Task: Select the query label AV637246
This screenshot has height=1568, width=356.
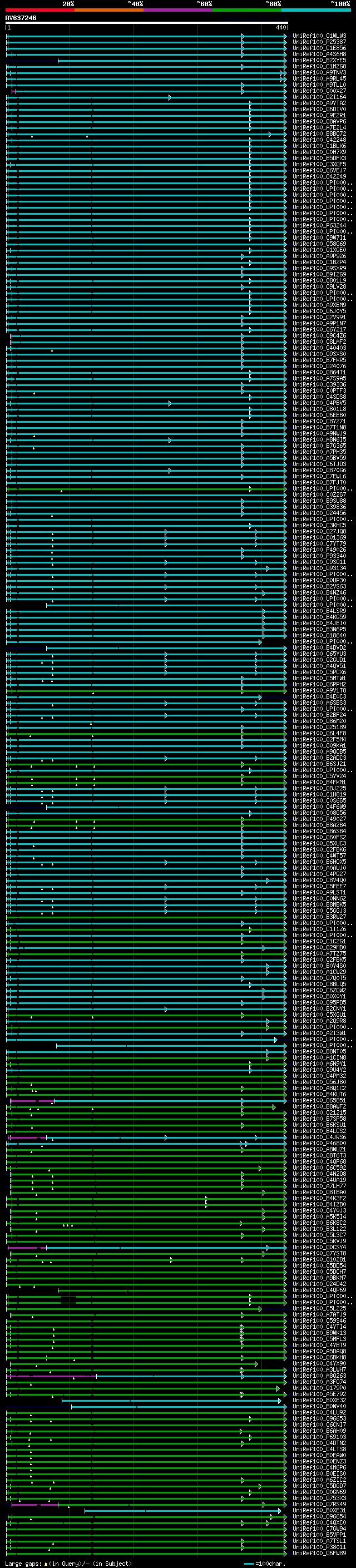Action: coord(21,18)
